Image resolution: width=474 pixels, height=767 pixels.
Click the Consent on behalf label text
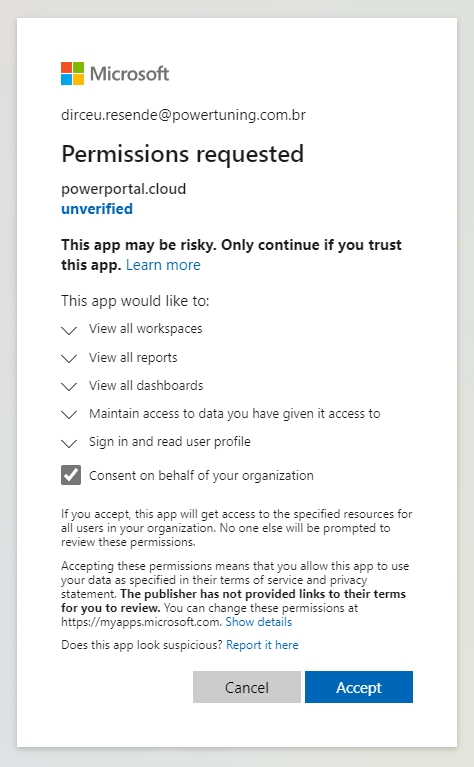pos(201,475)
